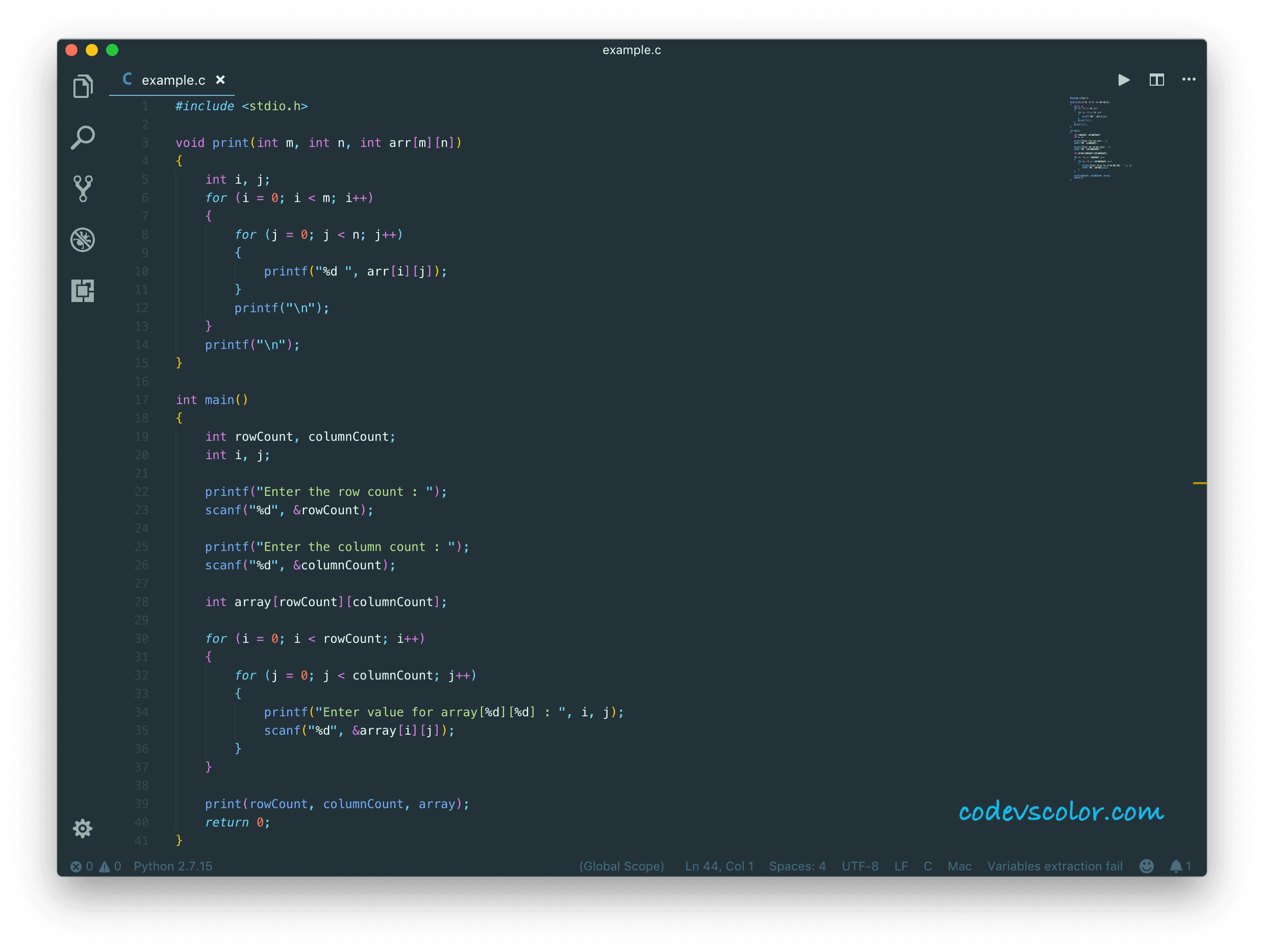Run code with the play button
The width and height of the screenshot is (1264, 952).
(1123, 80)
